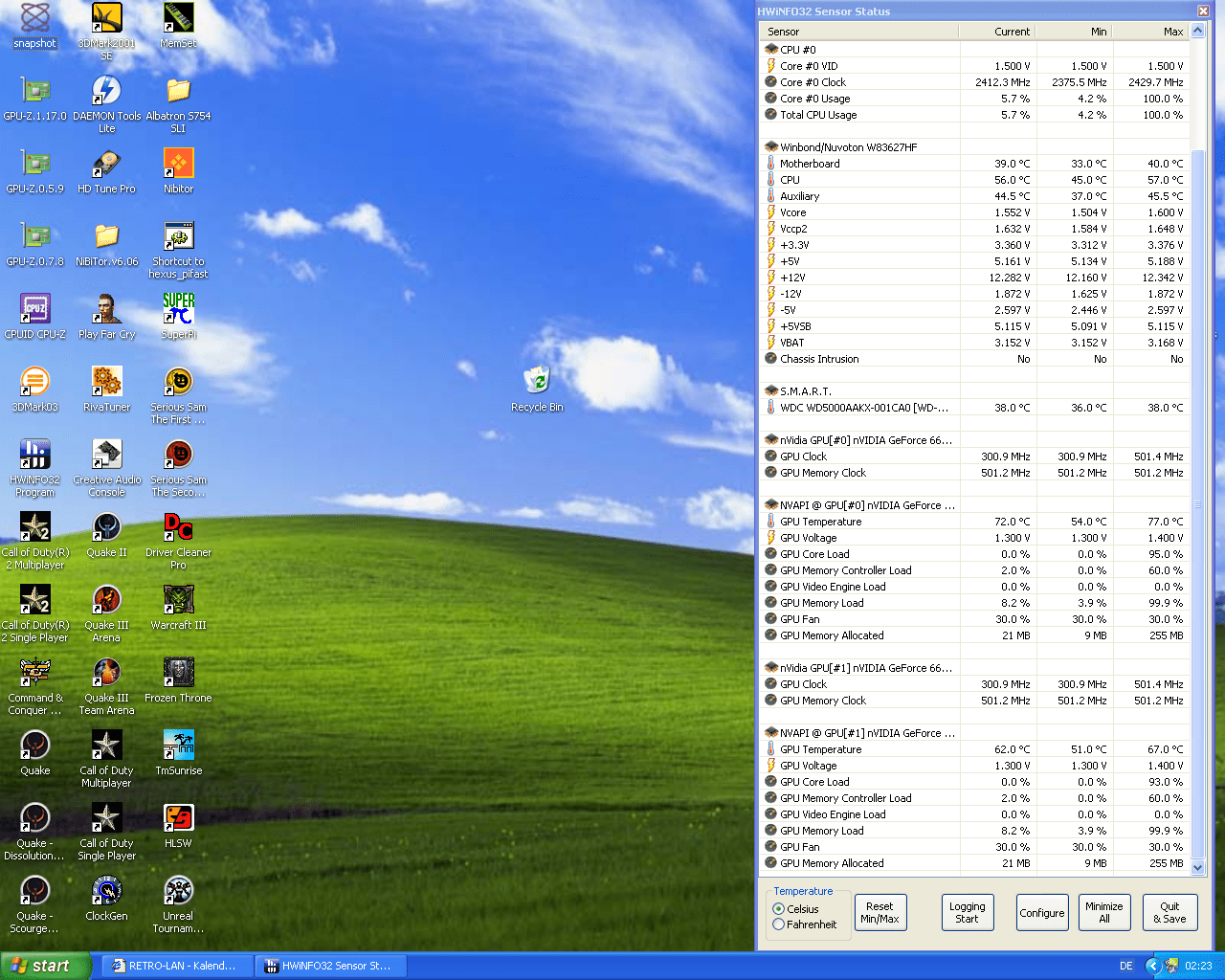1225x980 pixels.
Task: Open NiBiTor.v6.06 folder
Action: coord(106,244)
